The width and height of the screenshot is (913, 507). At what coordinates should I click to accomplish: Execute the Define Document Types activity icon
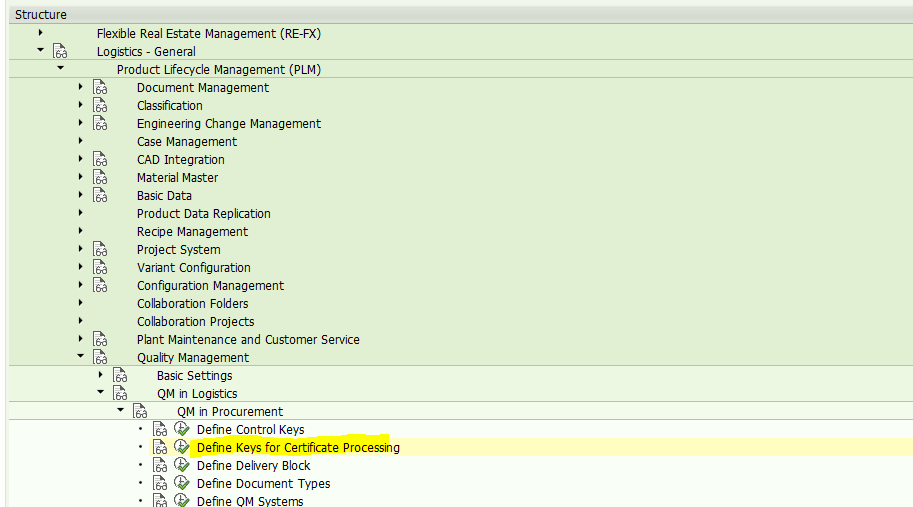point(181,484)
